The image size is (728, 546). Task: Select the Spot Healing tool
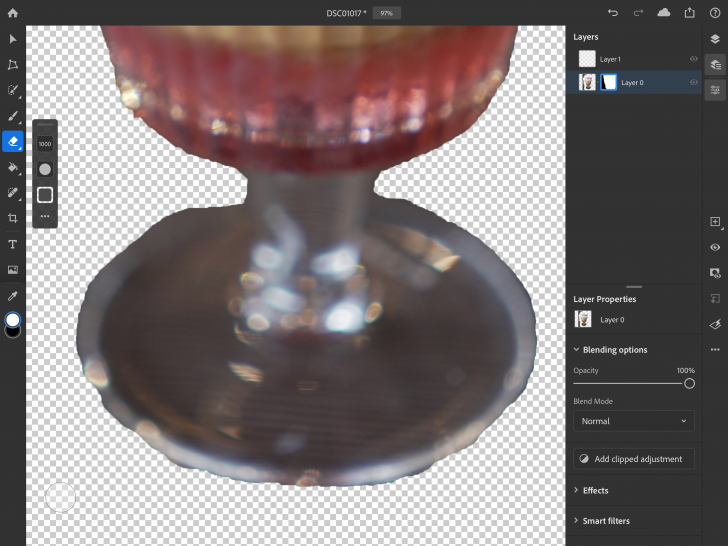pyautogui.click(x=13, y=192)
